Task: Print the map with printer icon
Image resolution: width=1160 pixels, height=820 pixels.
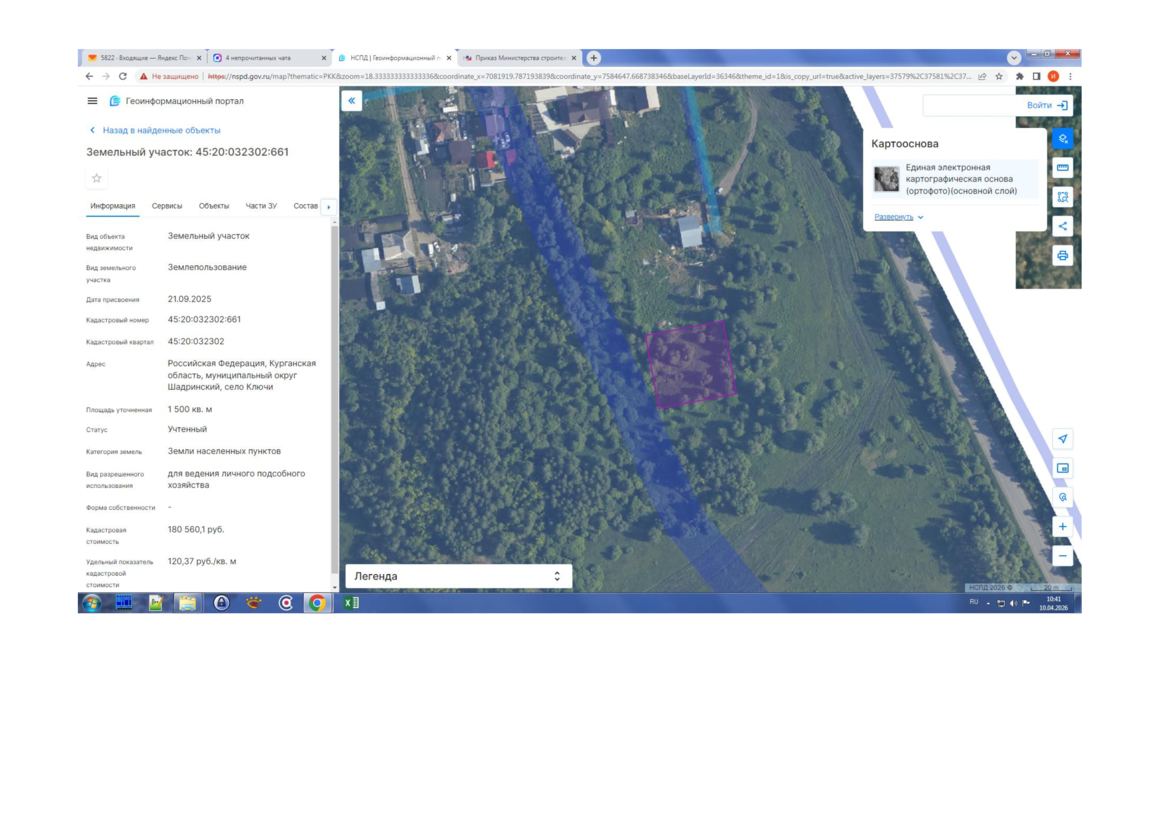Action: (1062, 256)
